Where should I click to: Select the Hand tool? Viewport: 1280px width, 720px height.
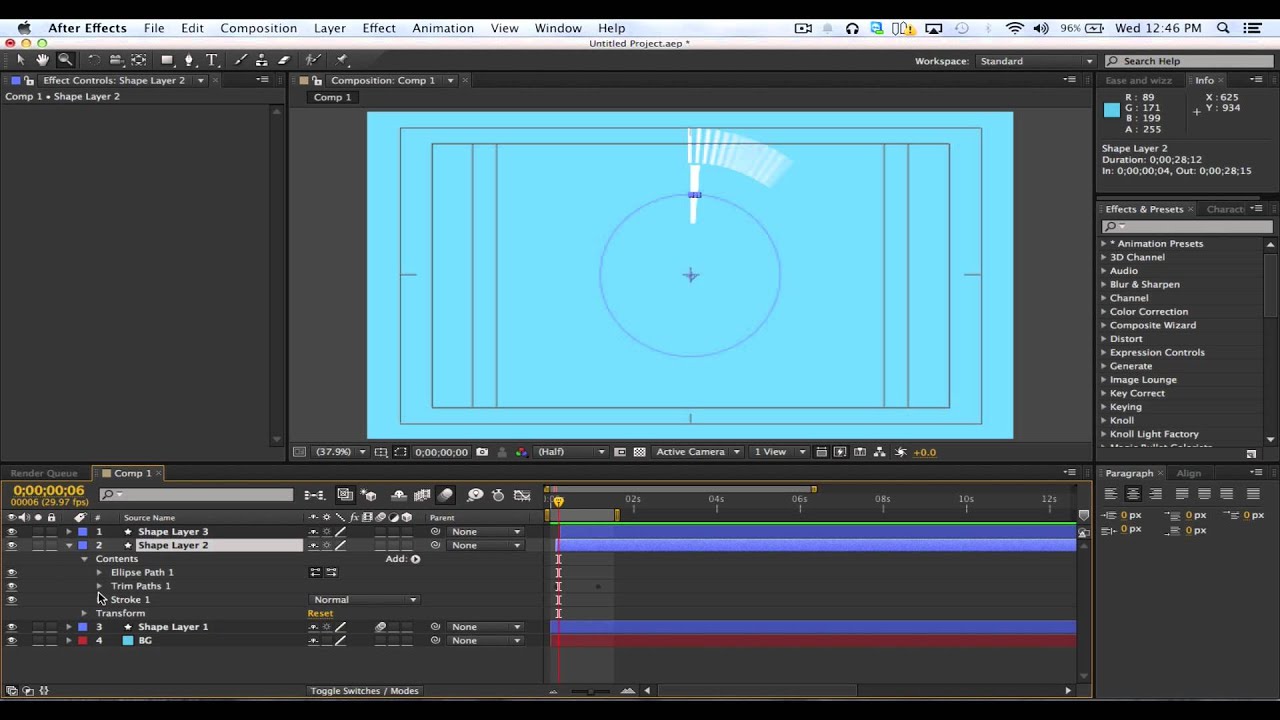(42, 60)
